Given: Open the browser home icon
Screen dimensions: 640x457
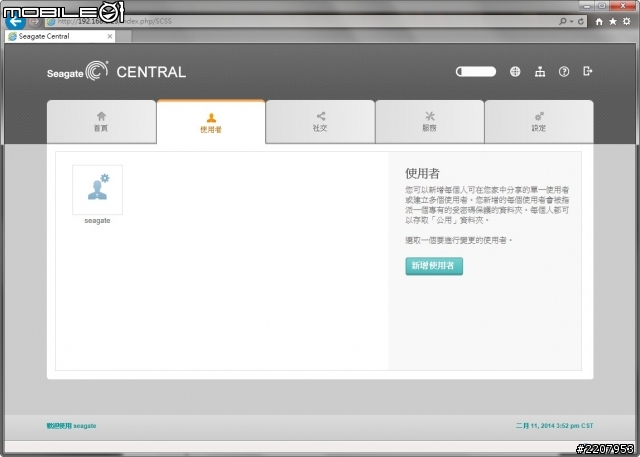Looking at the screenshot, I should click(599, 22).
